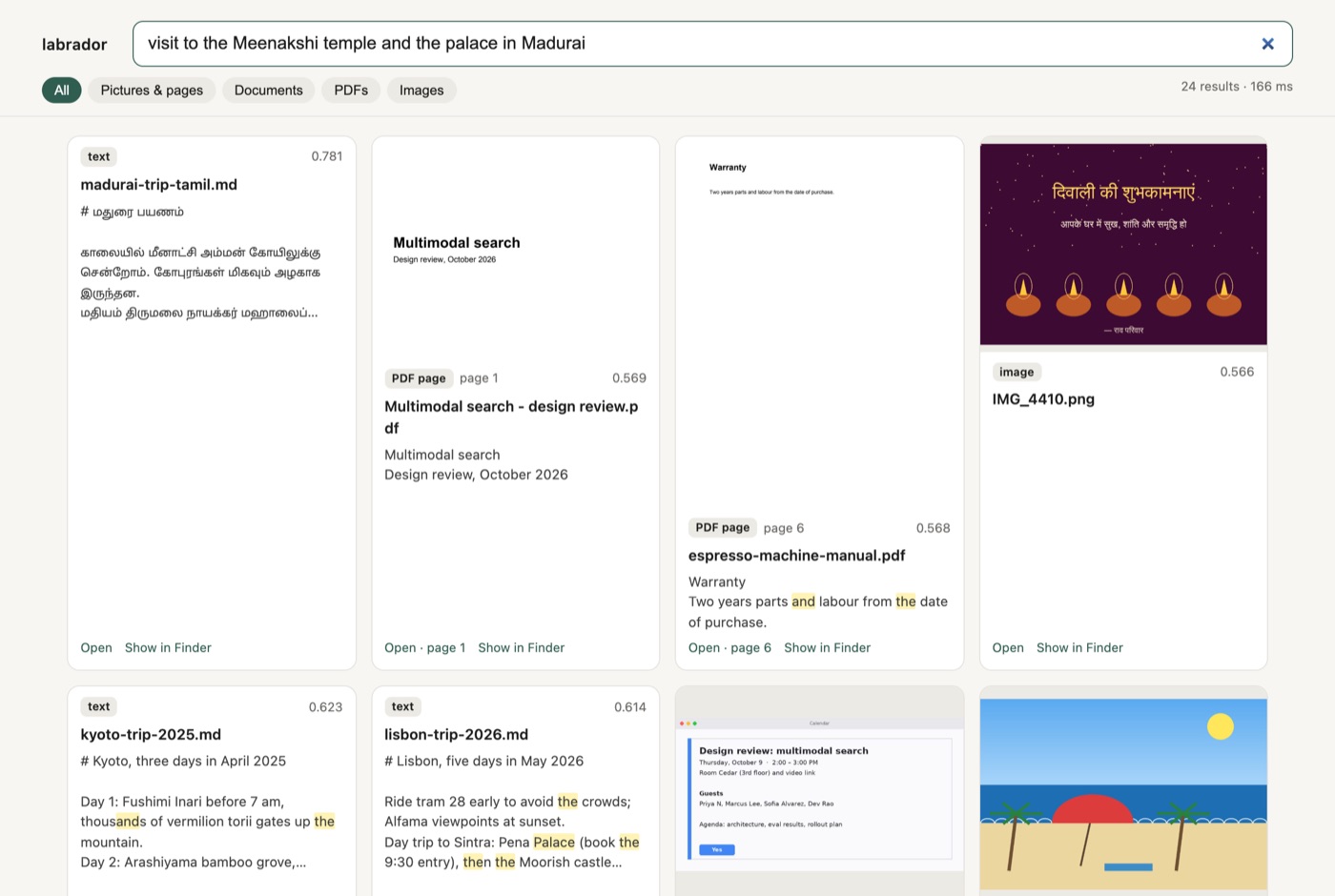
Task: Click the beach umbrella image thumbnail
Action: tap(1123, 793)
